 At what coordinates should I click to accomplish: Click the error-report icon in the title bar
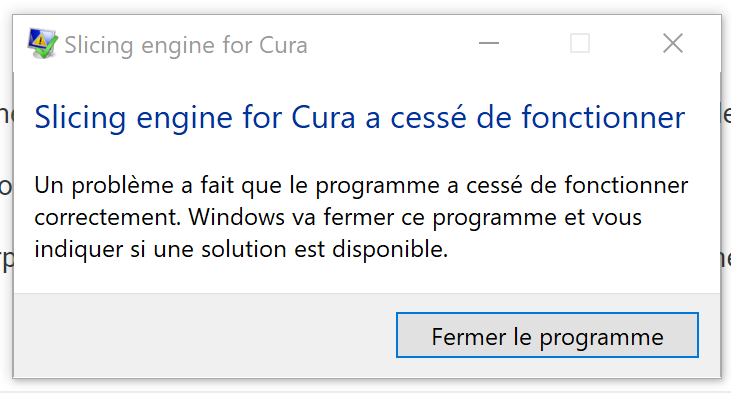click(x=42, y=44)
